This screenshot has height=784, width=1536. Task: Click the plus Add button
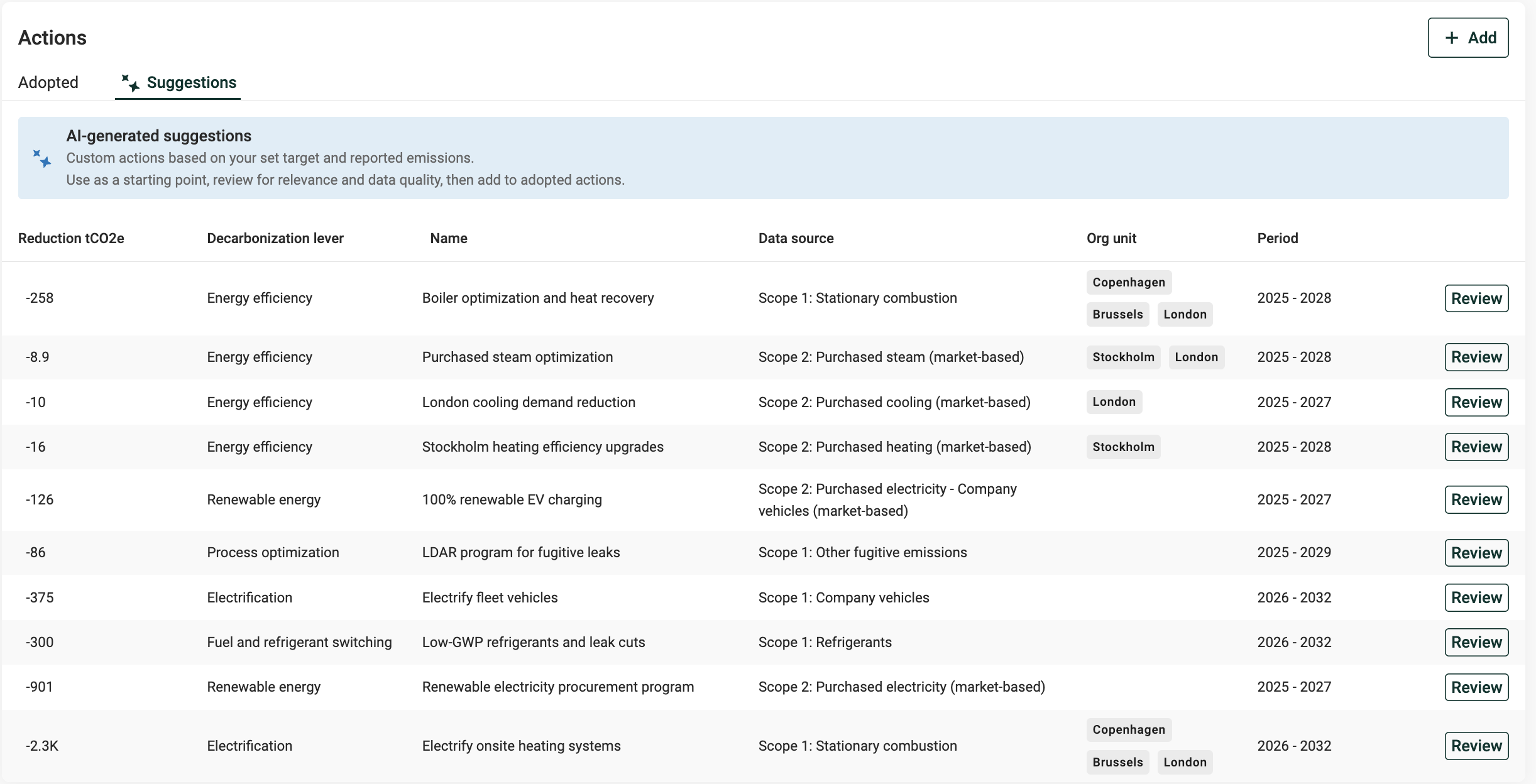pos(1467,38)
